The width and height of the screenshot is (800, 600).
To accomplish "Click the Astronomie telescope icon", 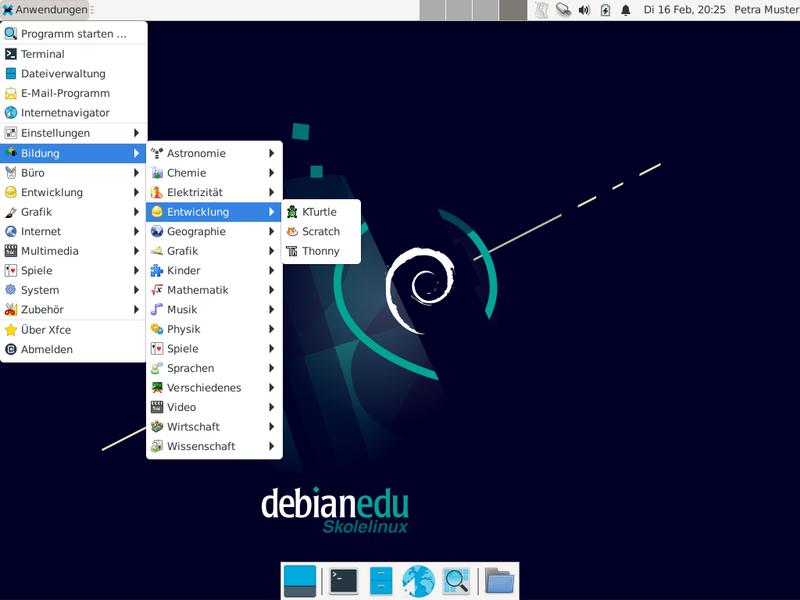I will point(157,153).
